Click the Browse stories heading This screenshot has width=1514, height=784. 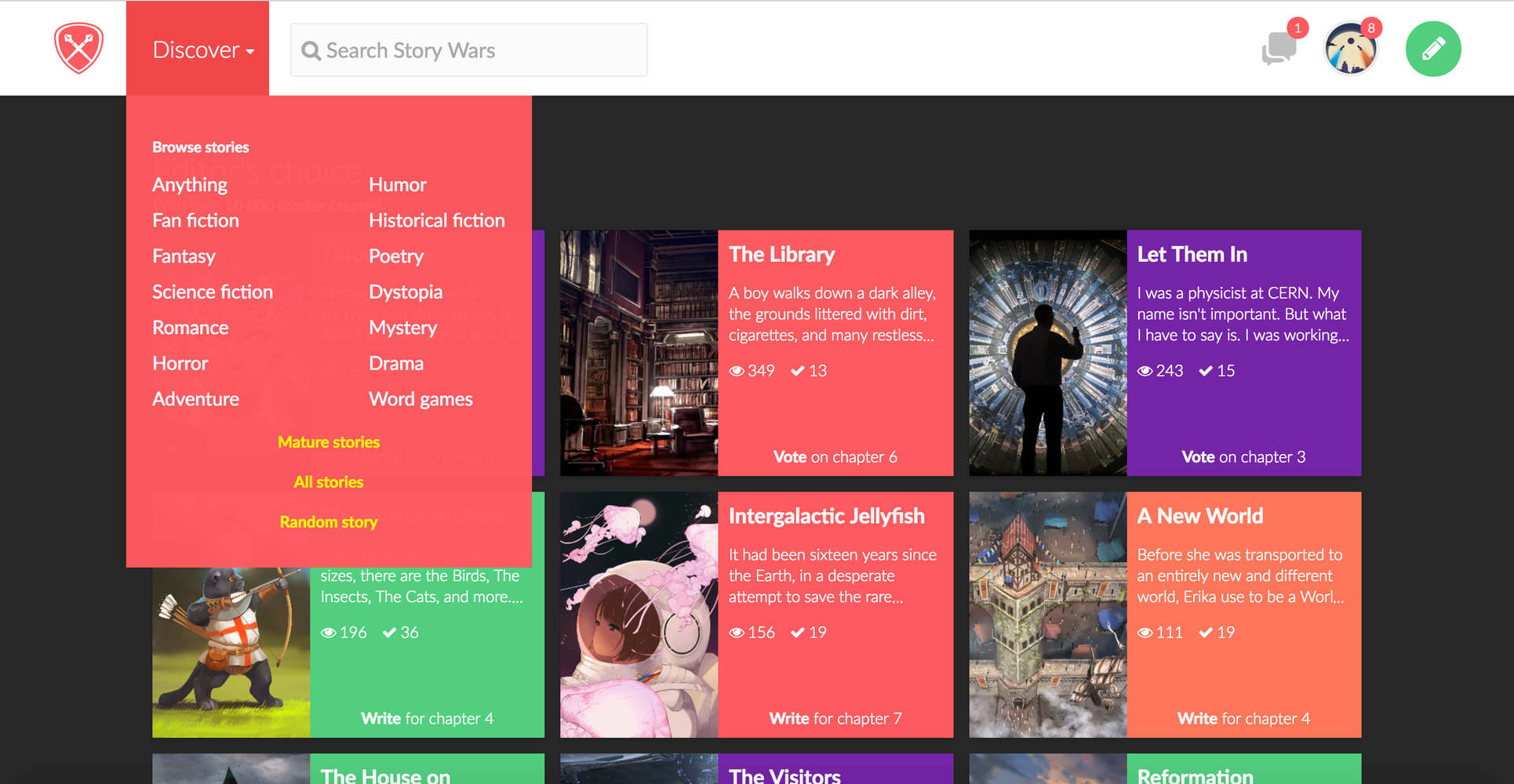point(201,147)
